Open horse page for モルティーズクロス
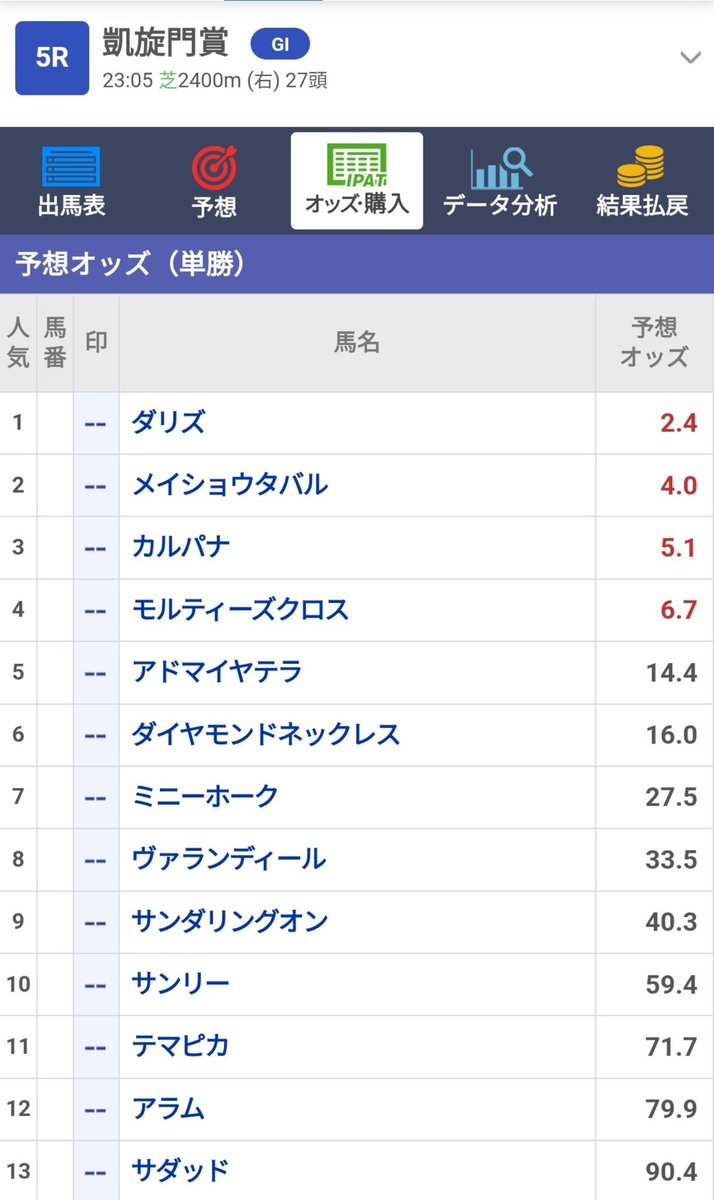This screenshot has height=1200, width=714. (x=240, y=609)
